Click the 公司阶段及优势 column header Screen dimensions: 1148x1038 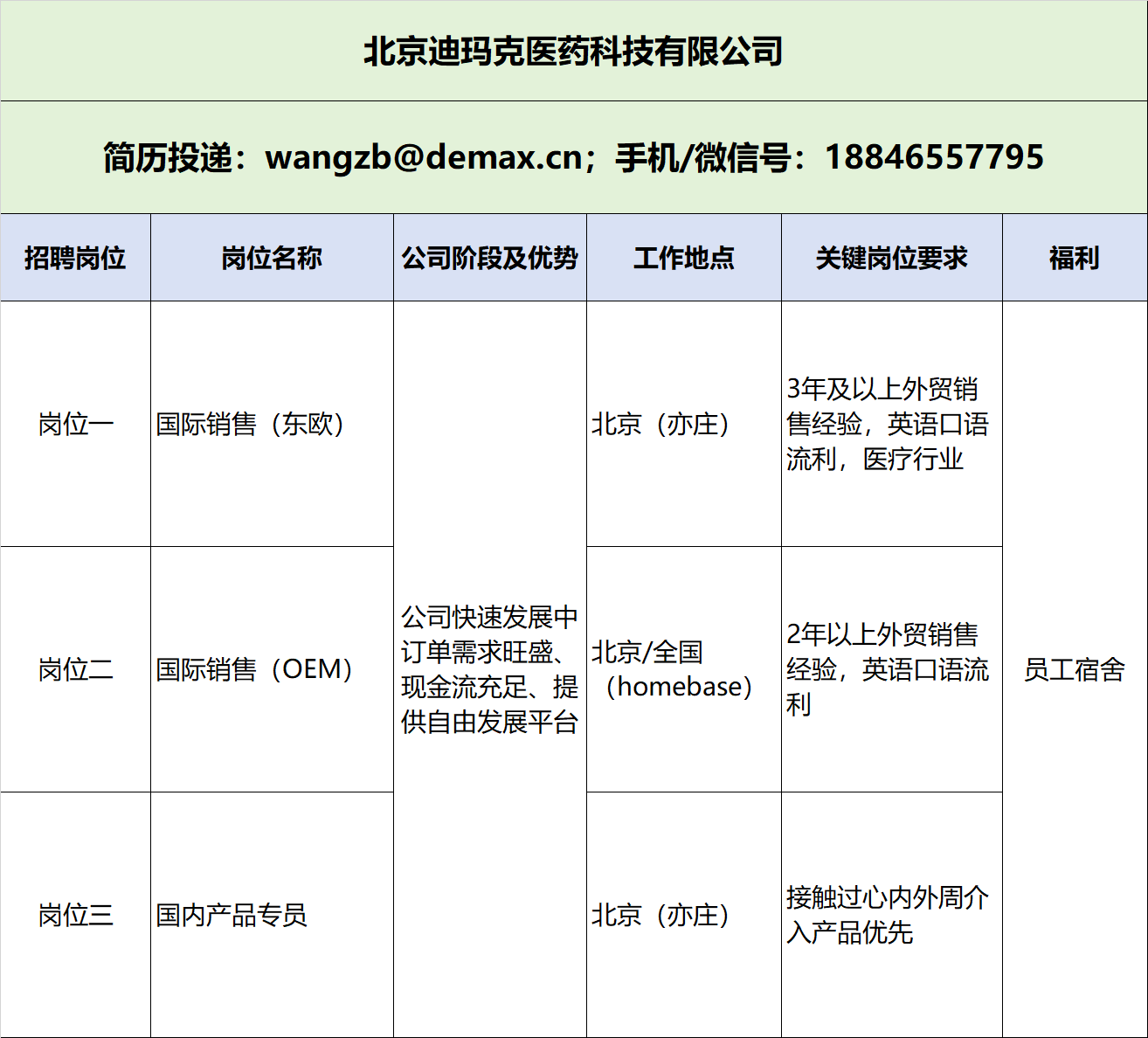pyautogui.click(x=490, y=258)
